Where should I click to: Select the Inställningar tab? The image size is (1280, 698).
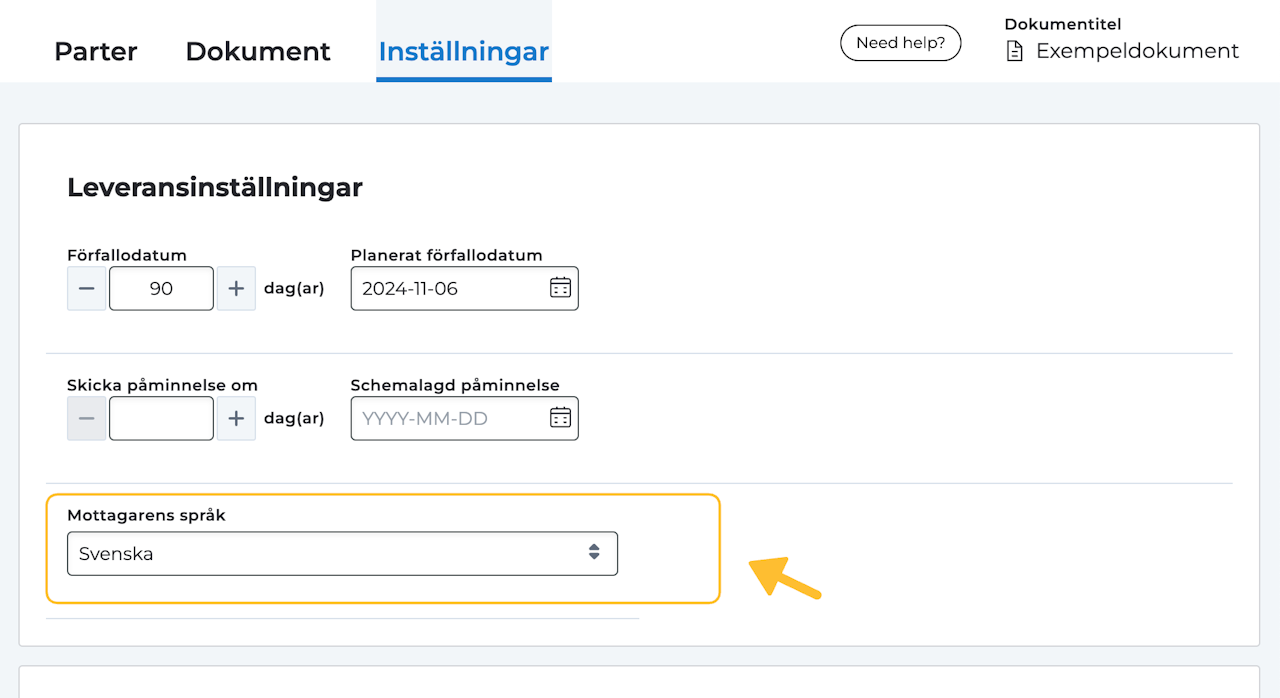[x=464, y=52]
